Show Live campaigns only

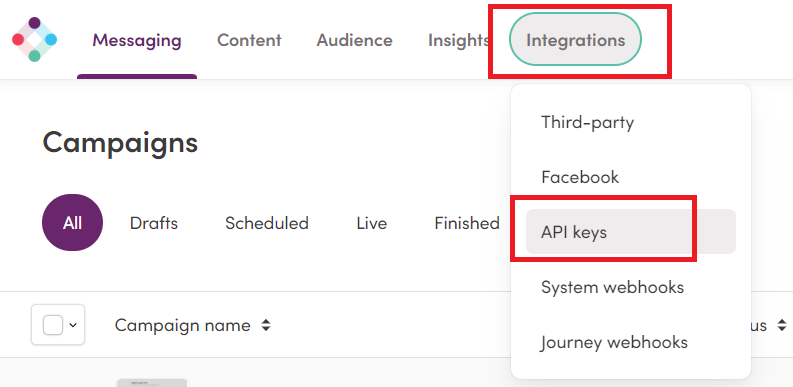(x=372, y=223)
